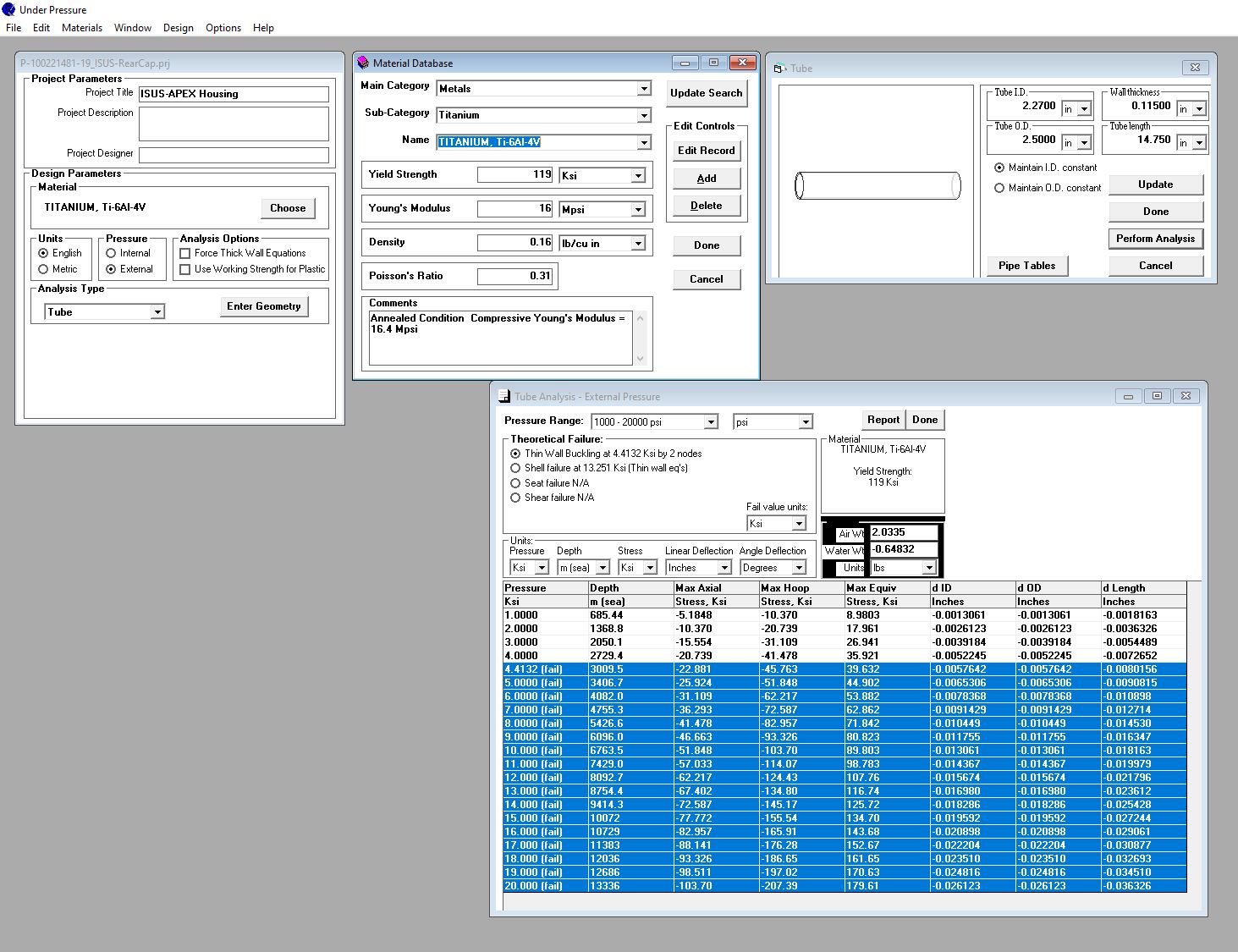Open Wall thickness units dropdown
The width and height of the screenshot is (1238, 952).
(x=1199, y=109)
